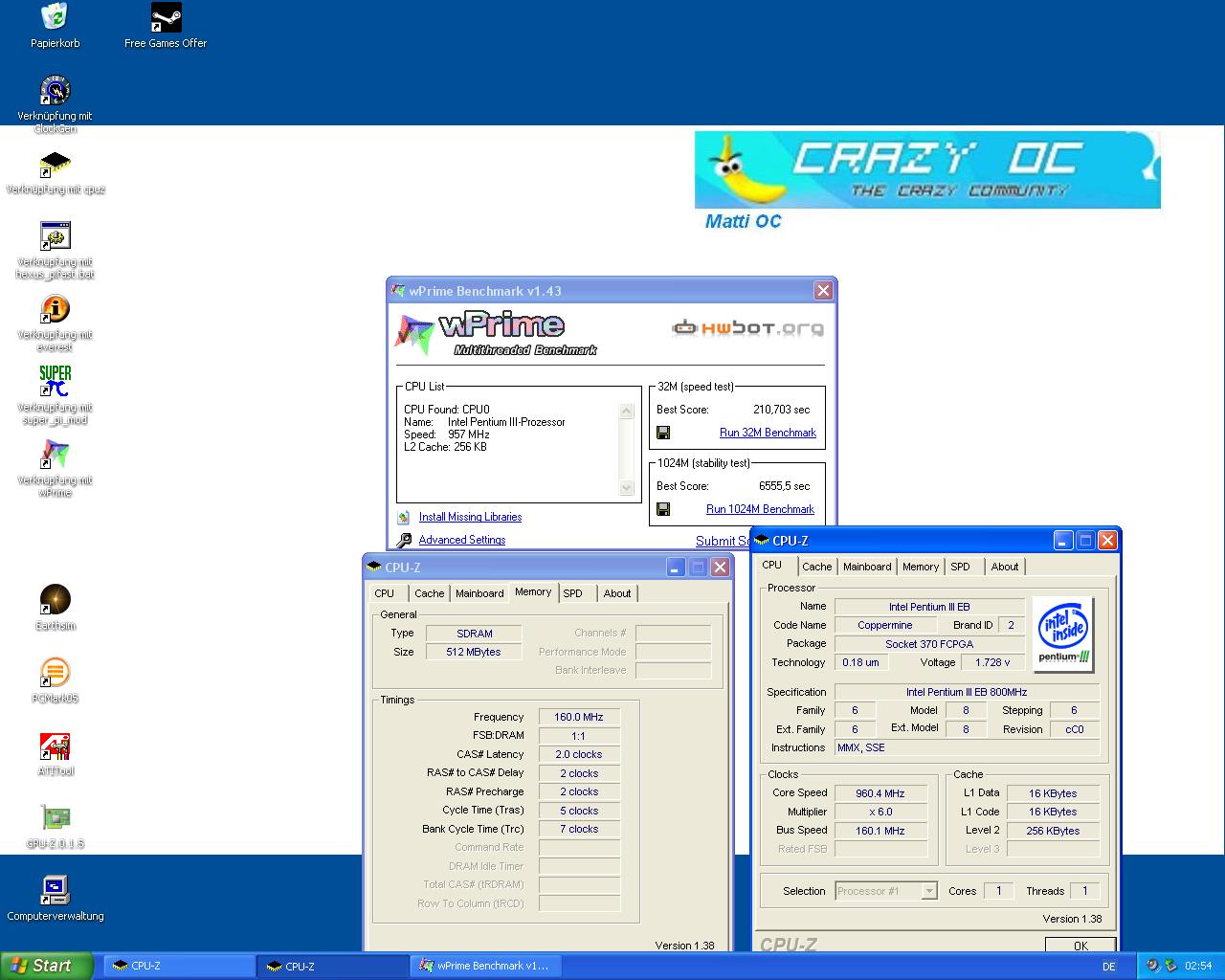Click wPrime Benchmark taskbar button
This screenshot has height=980, width=1225.
[486, 967]
